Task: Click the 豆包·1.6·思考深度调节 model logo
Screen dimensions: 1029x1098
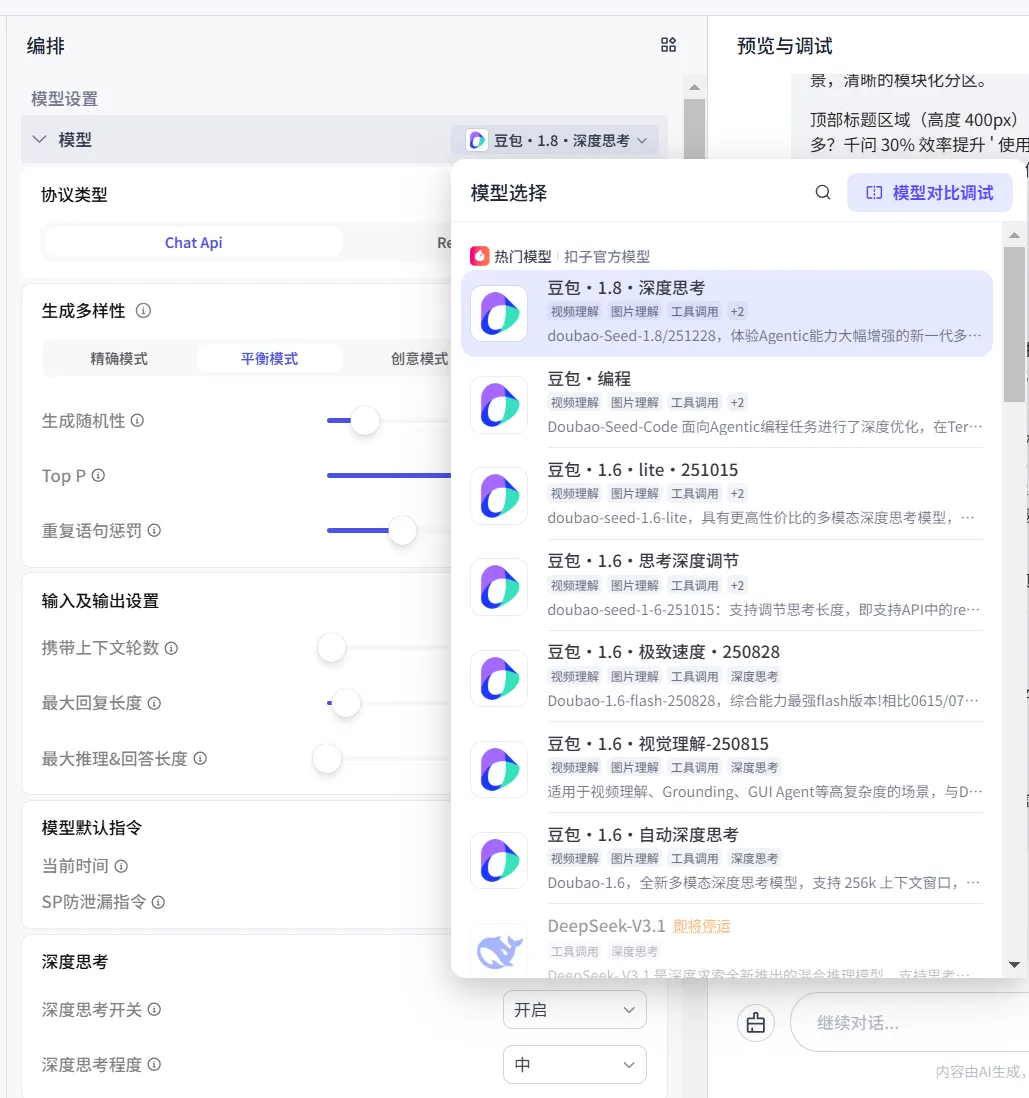Action: tap(499, 587)
